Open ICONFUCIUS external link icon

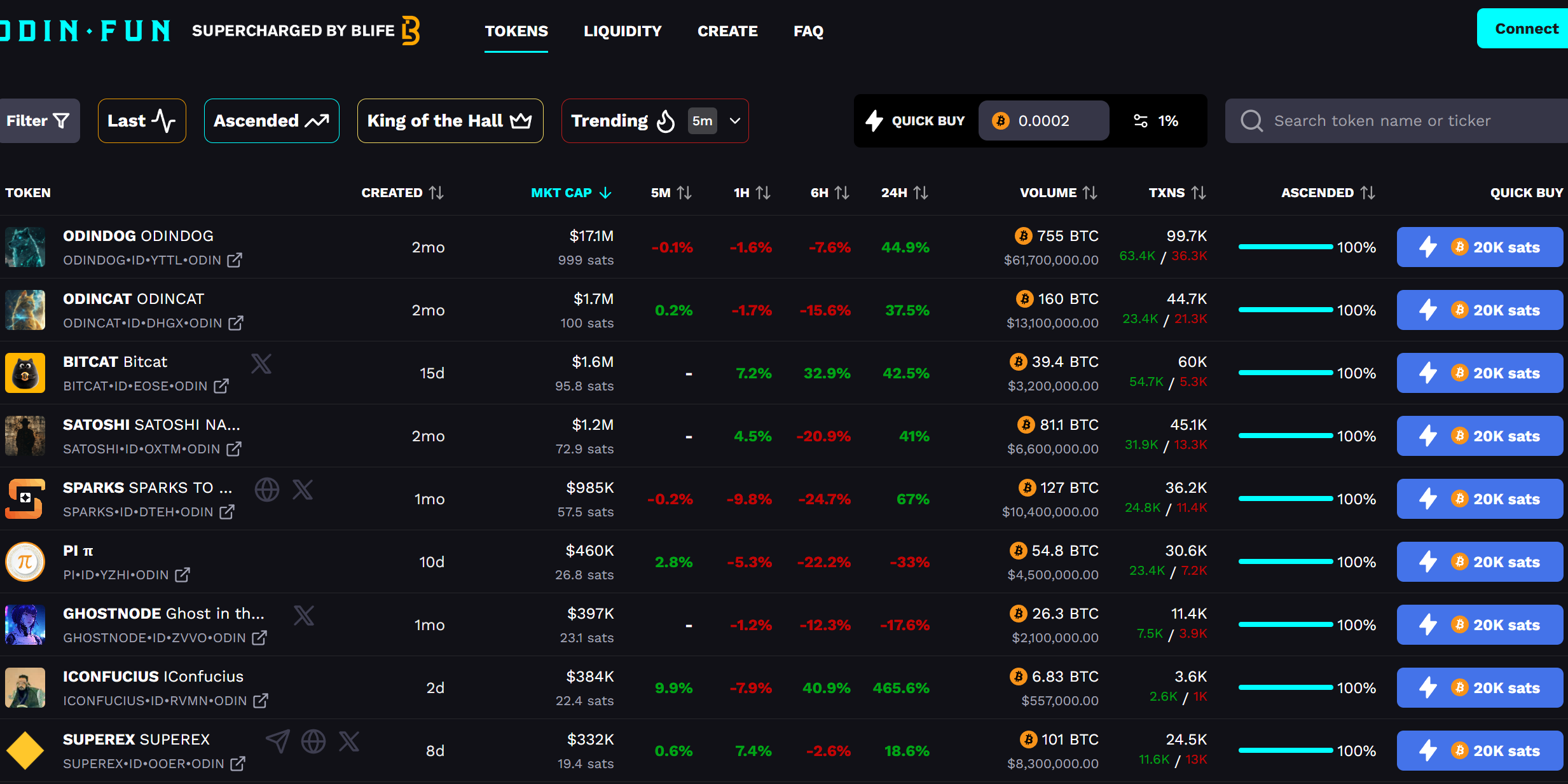(x=261, y=701)
